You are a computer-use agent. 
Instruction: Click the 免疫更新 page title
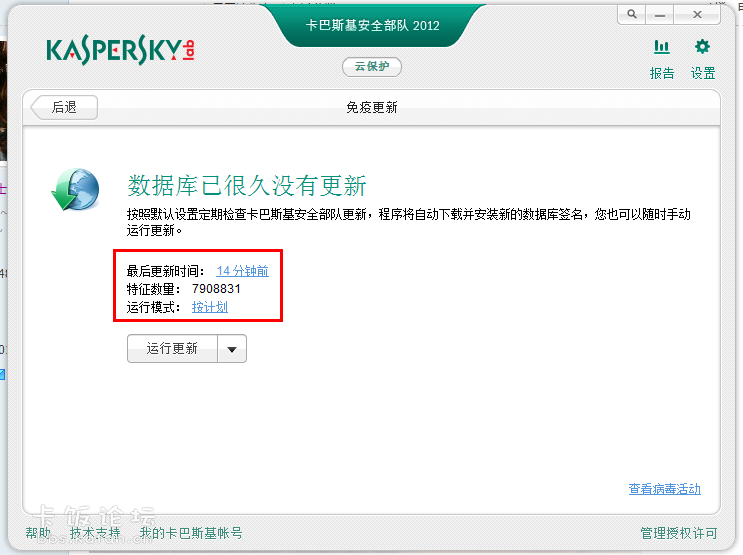click(372, 108)
